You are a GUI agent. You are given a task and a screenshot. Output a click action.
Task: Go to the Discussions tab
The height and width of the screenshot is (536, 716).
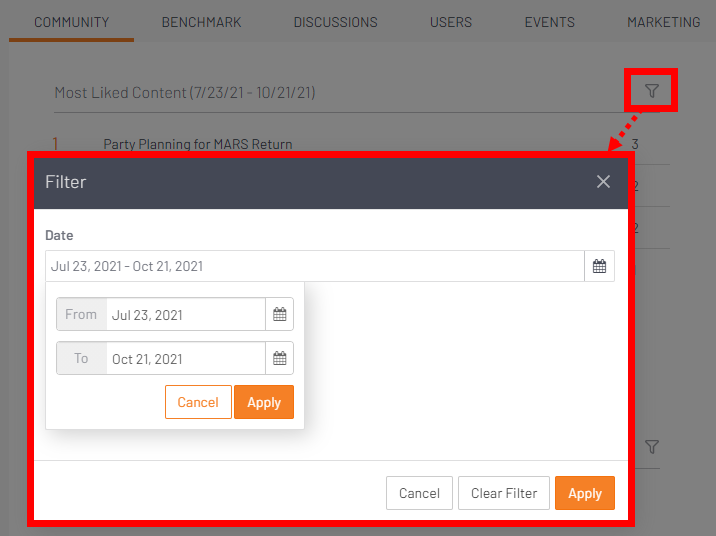click(335, 22)
